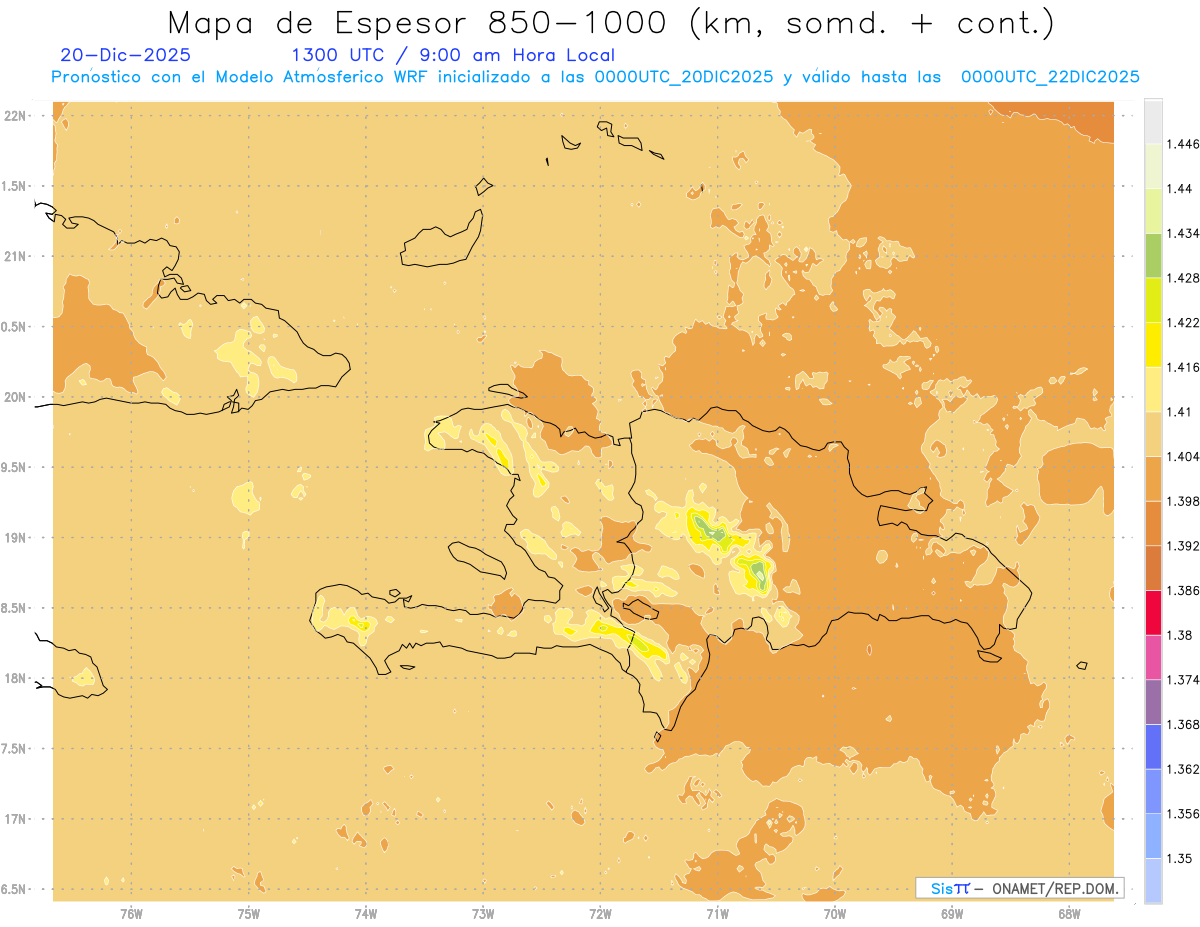This screenshot has height=927, width=1200.
Task: Click the '22N' latitude label
Action: pos(16,116)
